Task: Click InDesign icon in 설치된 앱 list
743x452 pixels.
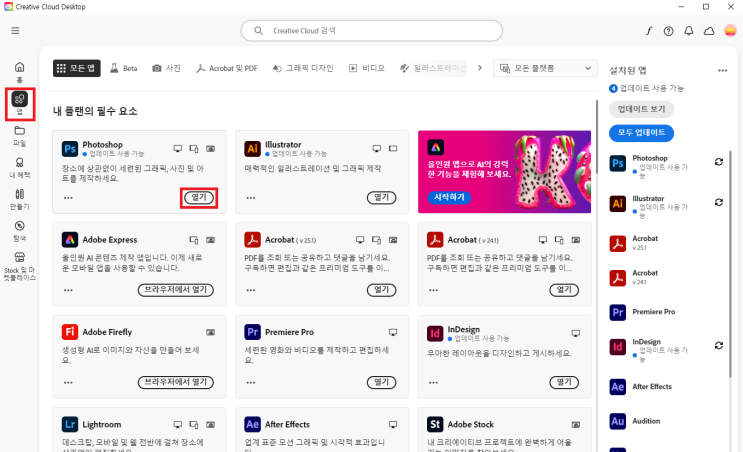Action: pyautogui.click(x=617, y=347)
